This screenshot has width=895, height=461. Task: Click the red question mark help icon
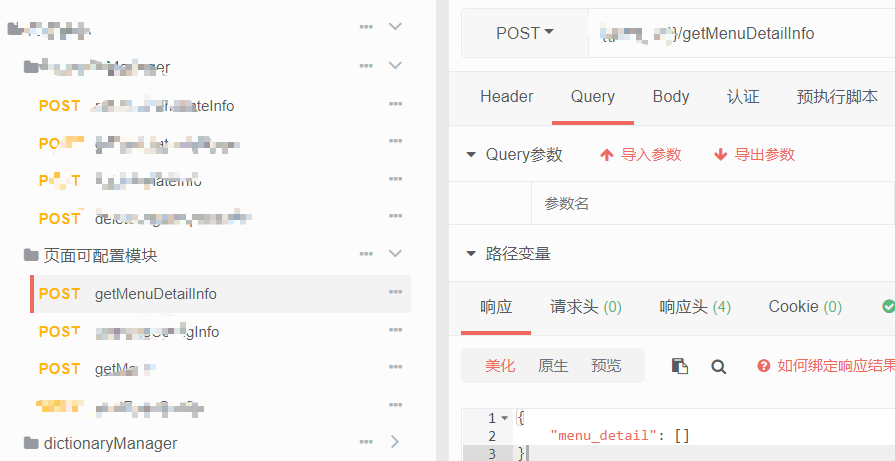pyautogui.click(x=764, y=366)
